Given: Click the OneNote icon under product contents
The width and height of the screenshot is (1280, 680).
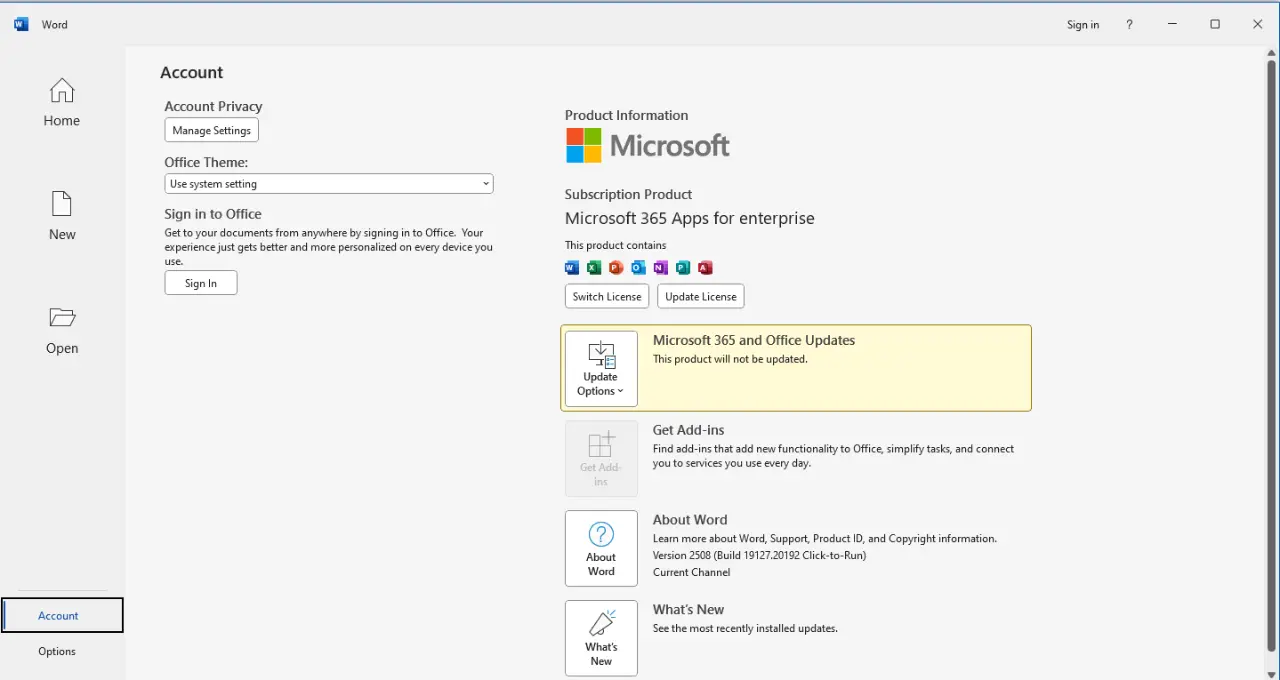Looking at the screenshot, I should pyautogui.click(x=660, y=267).
